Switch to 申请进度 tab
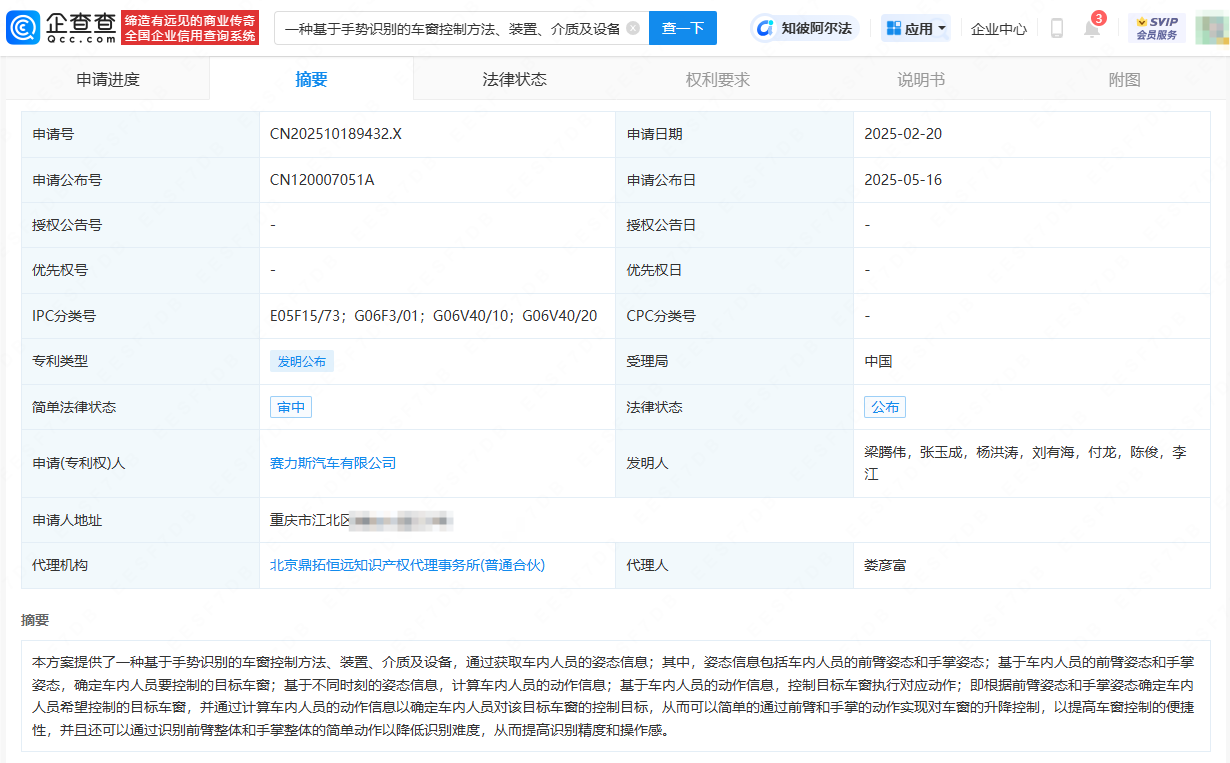 [x=108, y=79]
